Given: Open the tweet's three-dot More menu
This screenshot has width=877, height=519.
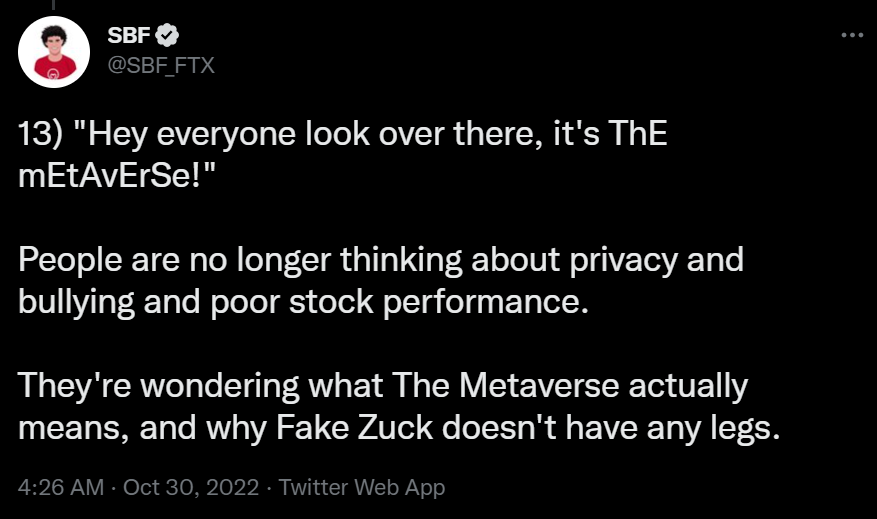Looking at the screenshot, I should click(851, 35).
